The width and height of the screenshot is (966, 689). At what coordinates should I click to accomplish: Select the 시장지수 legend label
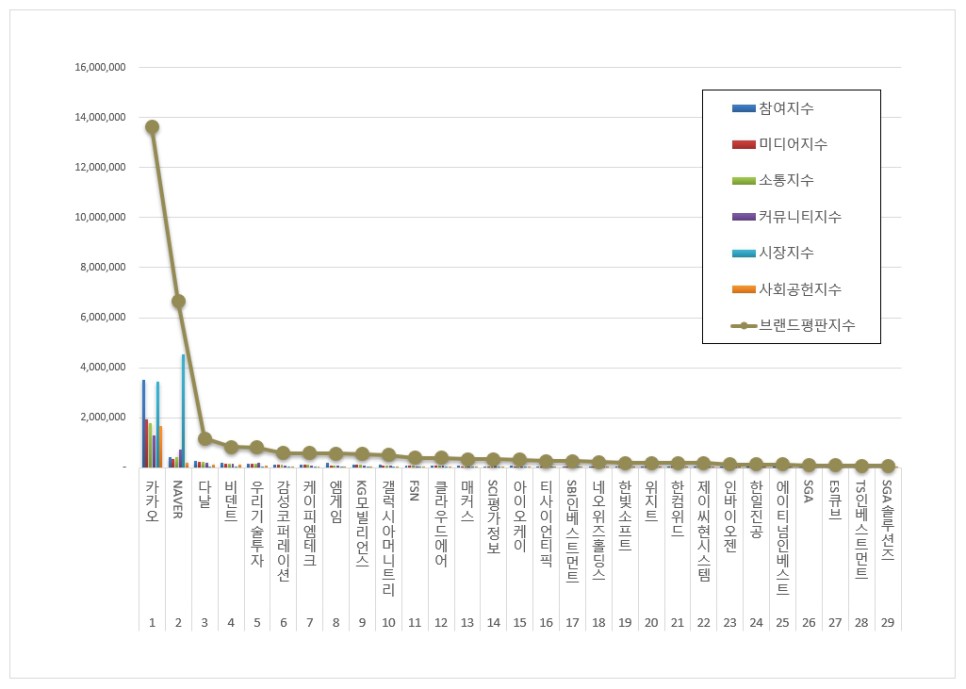pos(786,253)
